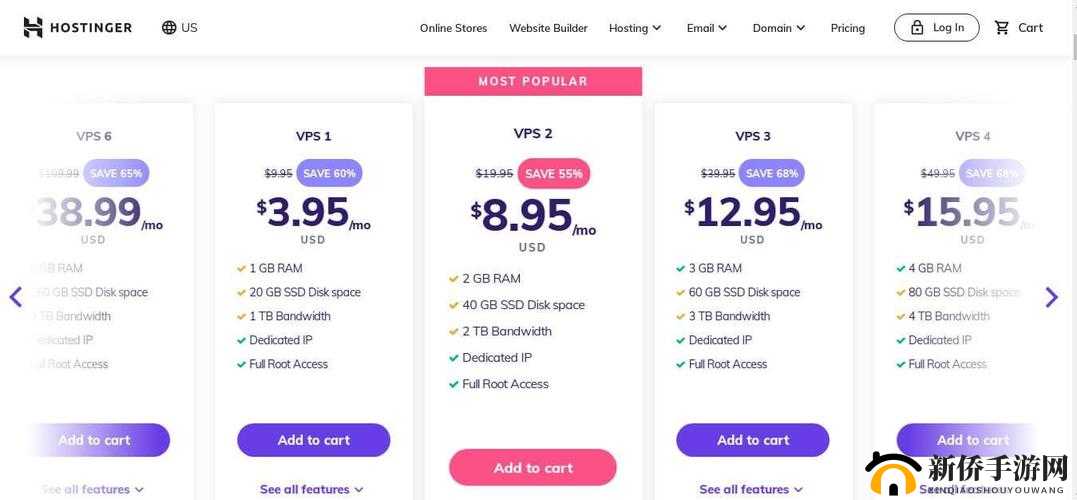The image size is (1077, 500).
Task: Go to the Website Builder page
Action: click(548, 28)
